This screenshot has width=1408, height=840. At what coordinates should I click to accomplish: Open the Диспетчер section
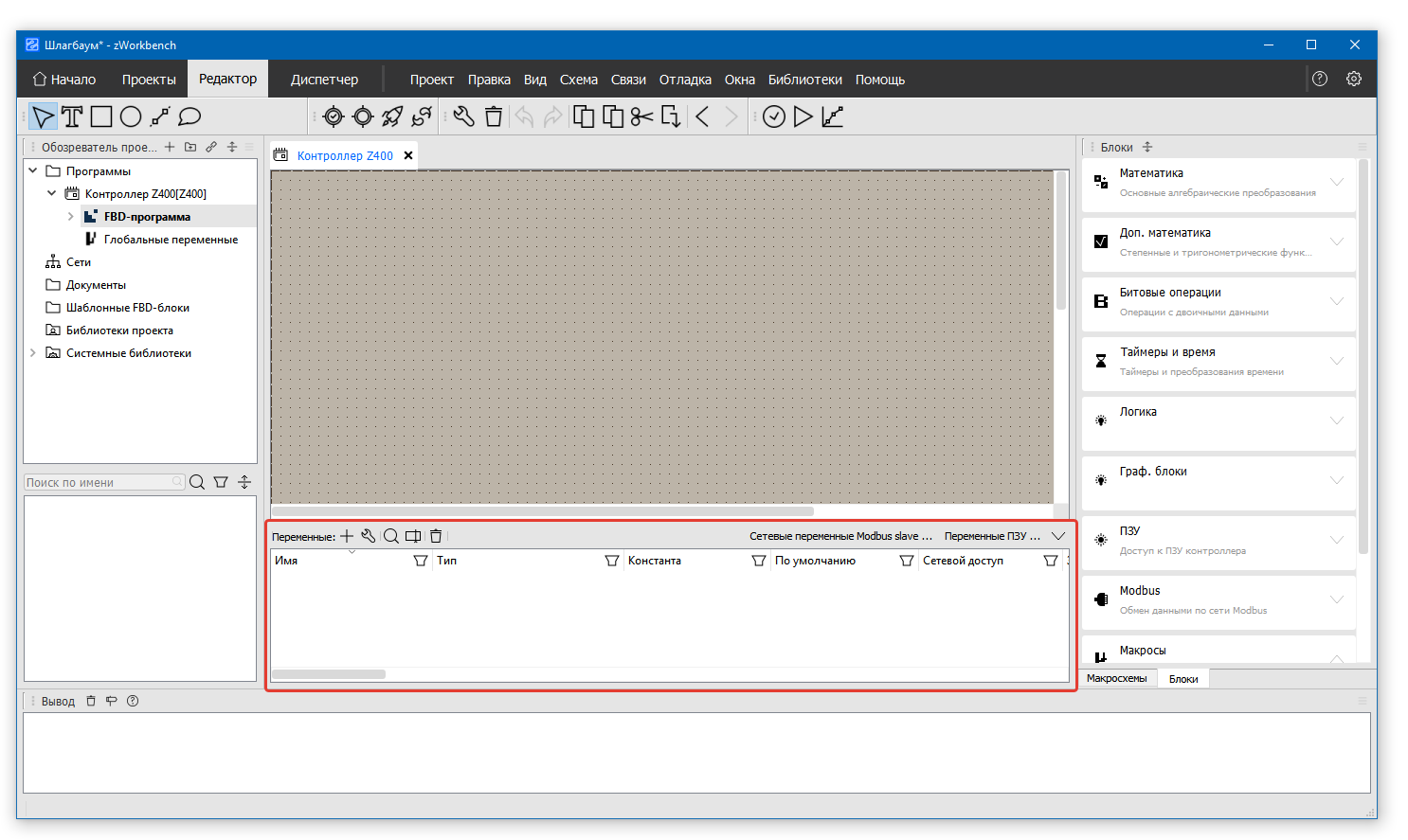324,80
